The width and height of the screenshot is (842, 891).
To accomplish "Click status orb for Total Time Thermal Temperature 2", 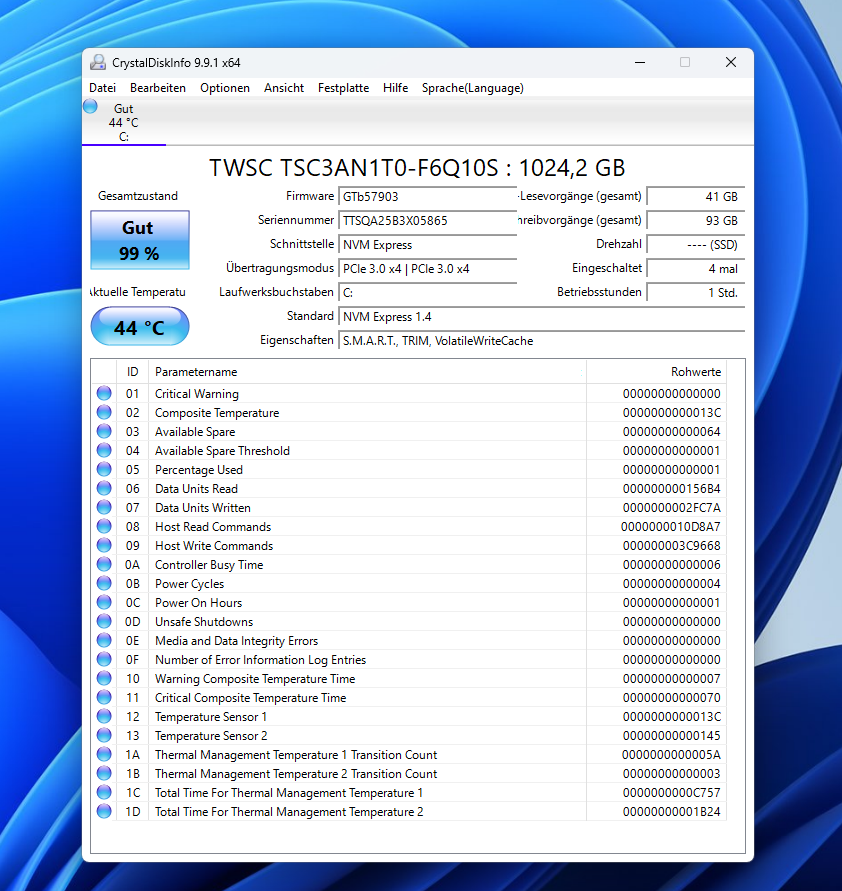I will click(104, 811).
